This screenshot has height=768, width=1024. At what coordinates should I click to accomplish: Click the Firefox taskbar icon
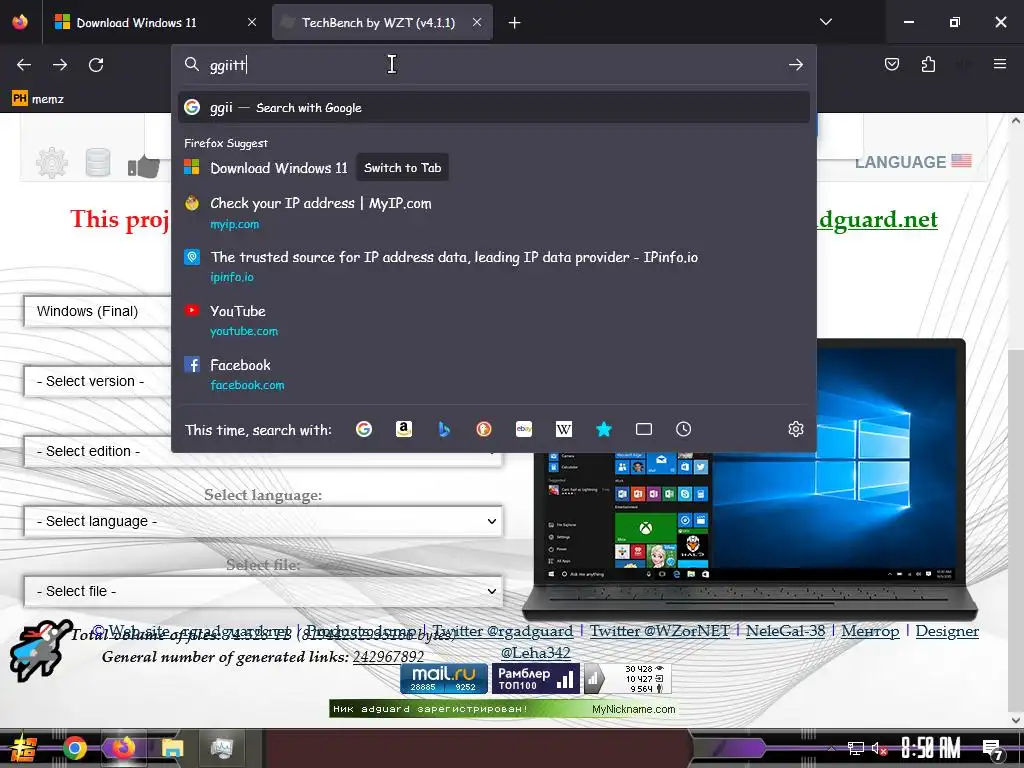click(123, 748)
